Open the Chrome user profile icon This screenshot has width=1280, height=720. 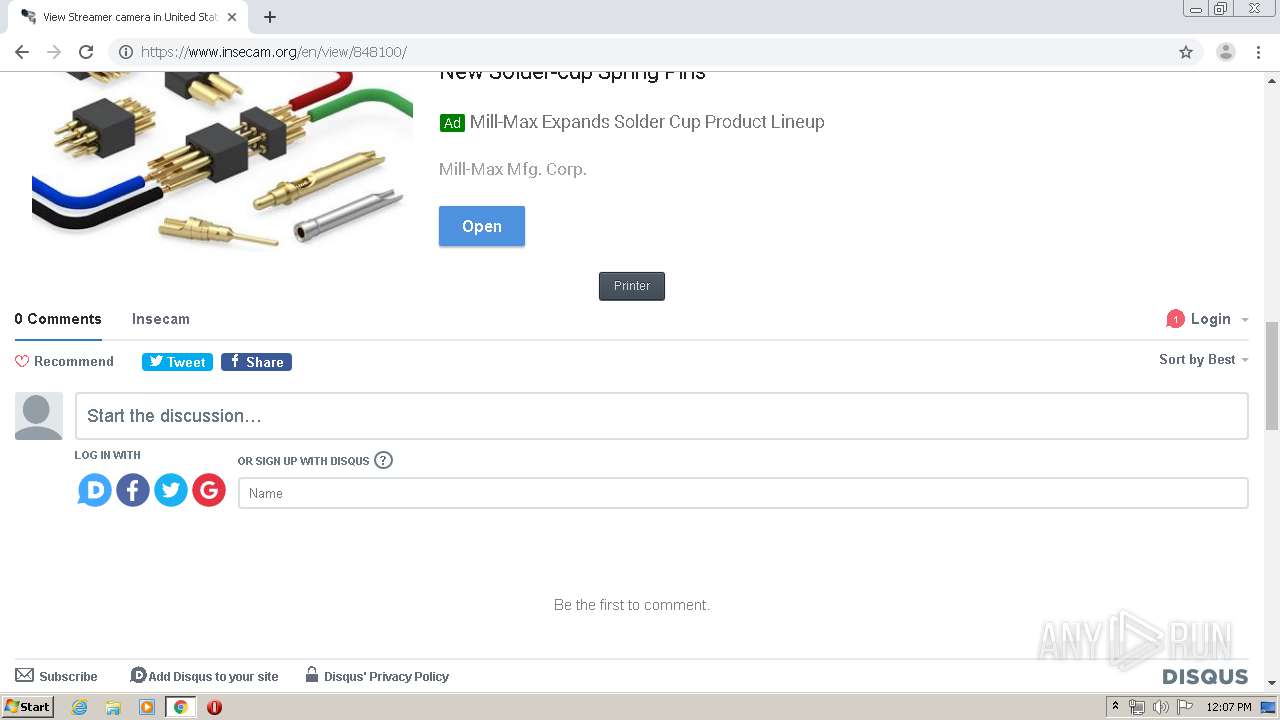tap(1226, 52)
